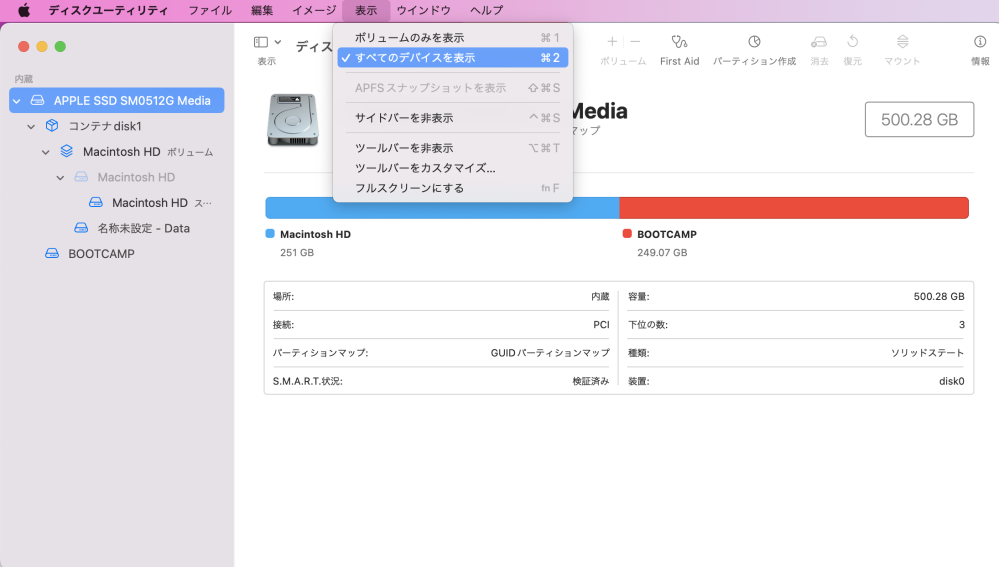Run First Aid stethoscope icon

click(679, 42)
